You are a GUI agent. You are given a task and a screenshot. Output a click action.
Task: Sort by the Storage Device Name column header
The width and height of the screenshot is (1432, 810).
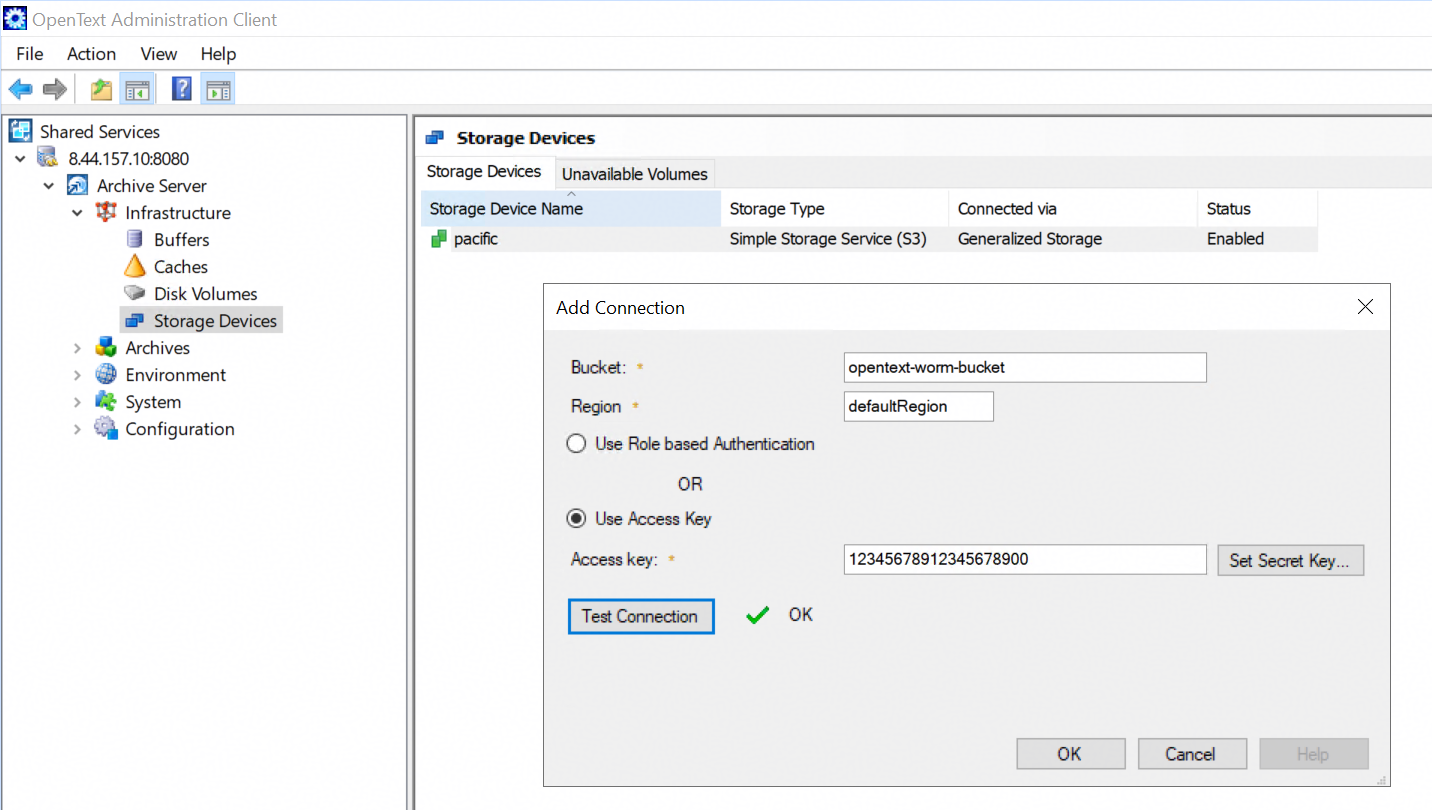point(571,209)
